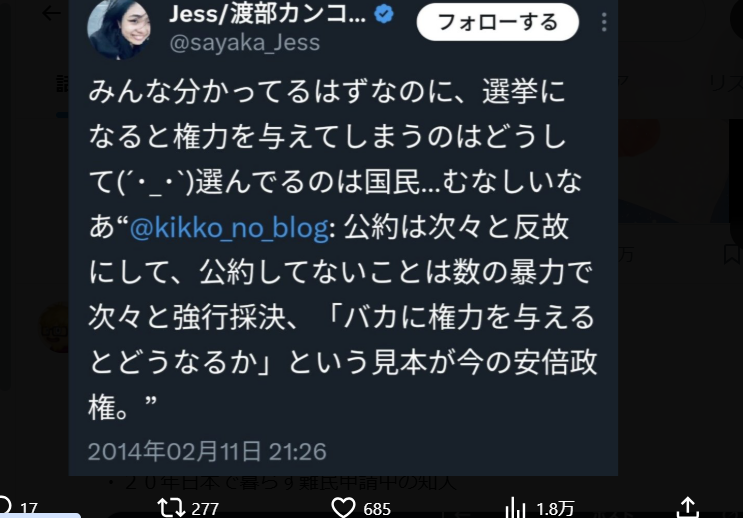Visit the @sayaka_Jess handle

[x=245, y=43]
